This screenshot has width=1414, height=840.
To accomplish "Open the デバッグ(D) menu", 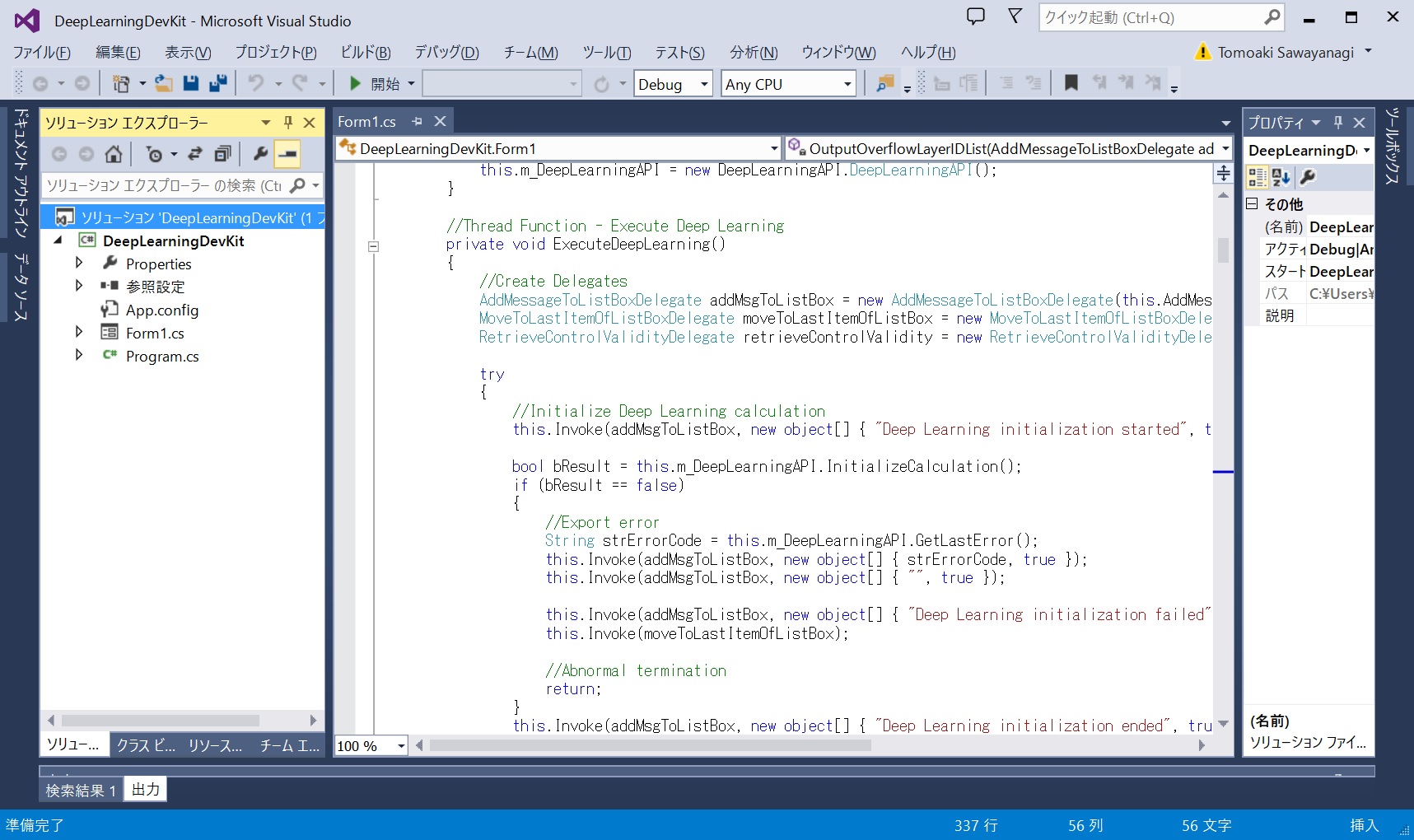I will coord(446,52).
